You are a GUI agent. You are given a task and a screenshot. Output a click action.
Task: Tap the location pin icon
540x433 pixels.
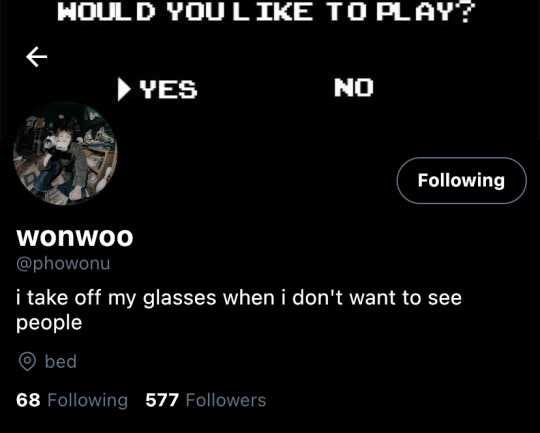(x=27, y=362)
